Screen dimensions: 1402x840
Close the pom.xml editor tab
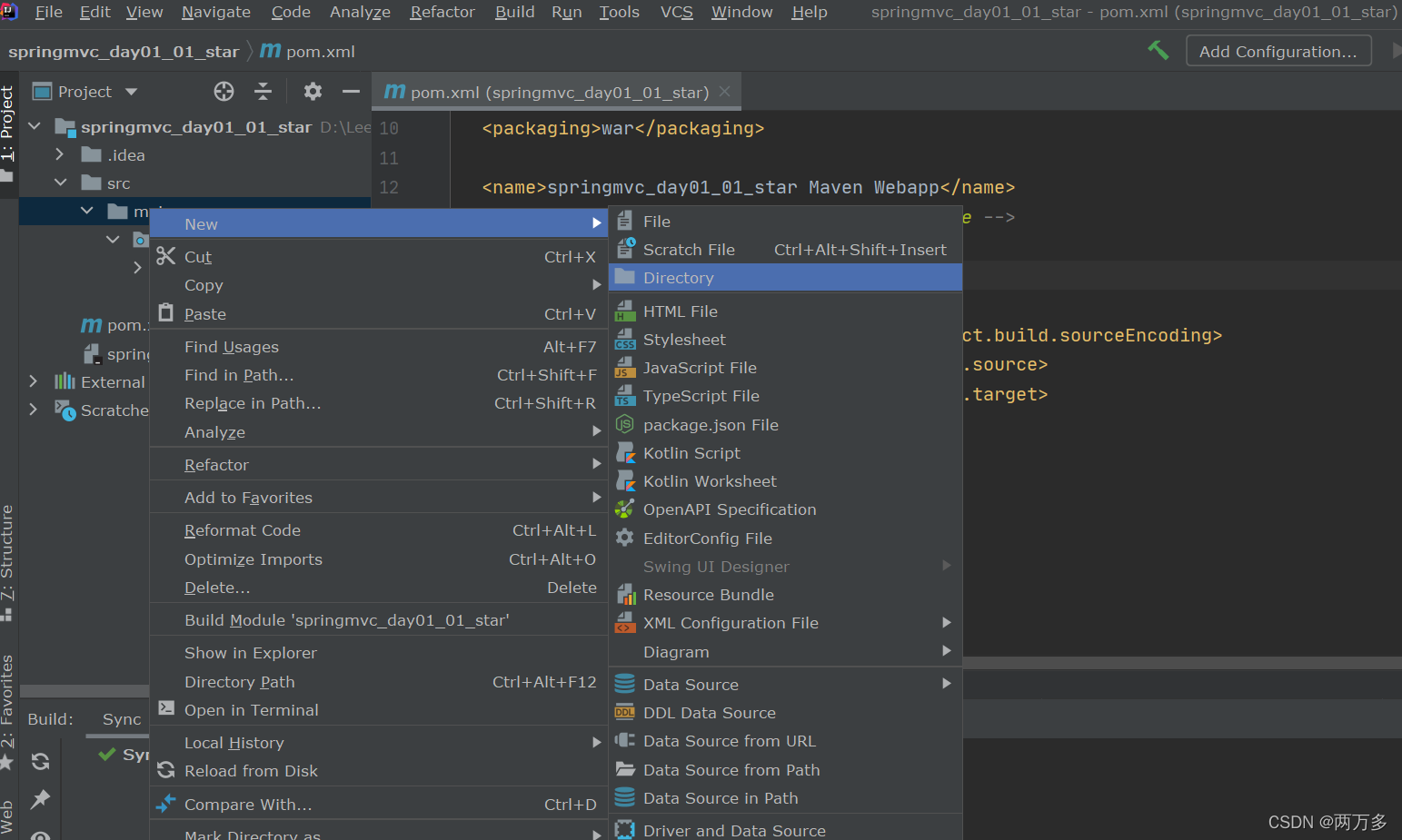[724, 91]
